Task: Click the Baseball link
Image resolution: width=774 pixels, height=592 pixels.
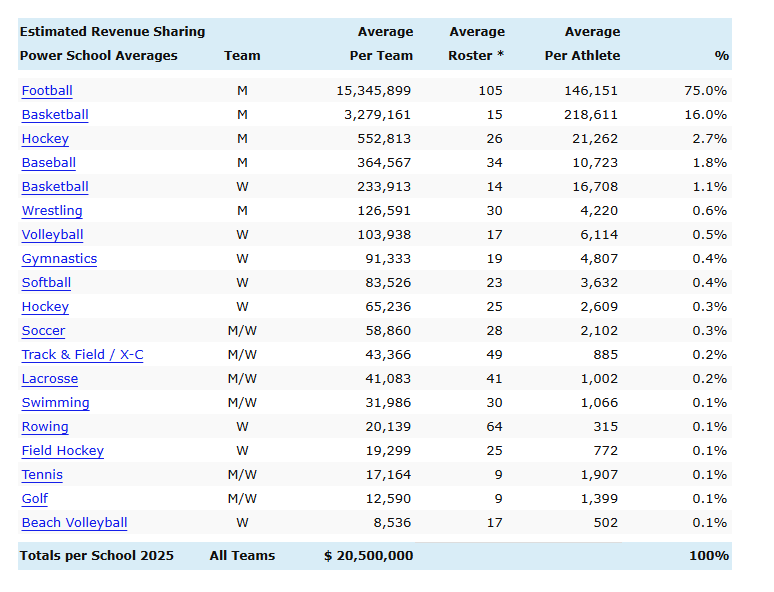Action: [x=48, y=163]
